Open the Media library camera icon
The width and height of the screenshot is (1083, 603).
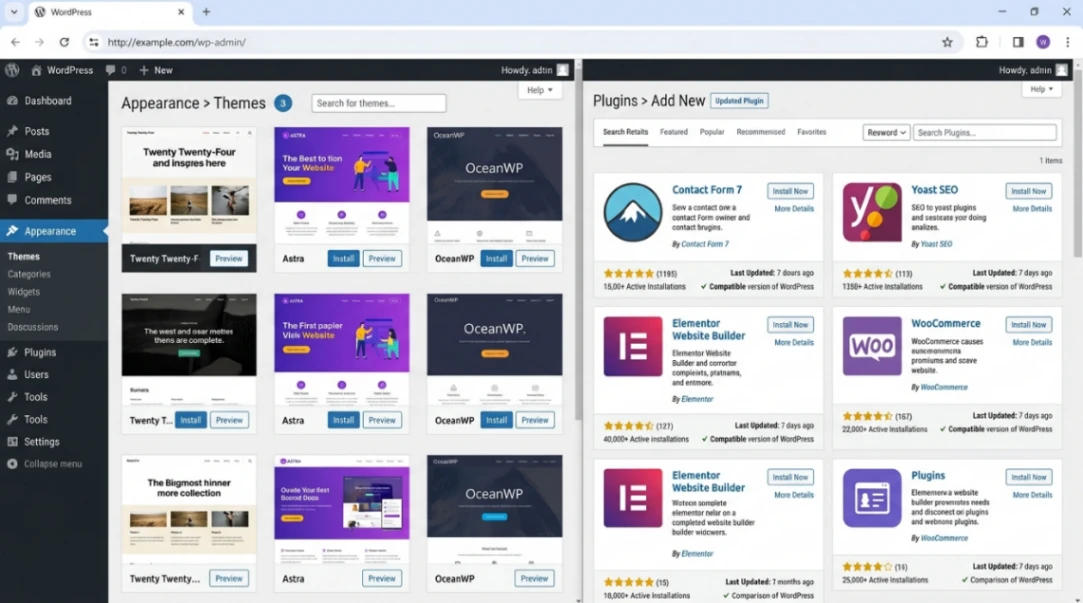pyautogui.click(x=12, y=154)
